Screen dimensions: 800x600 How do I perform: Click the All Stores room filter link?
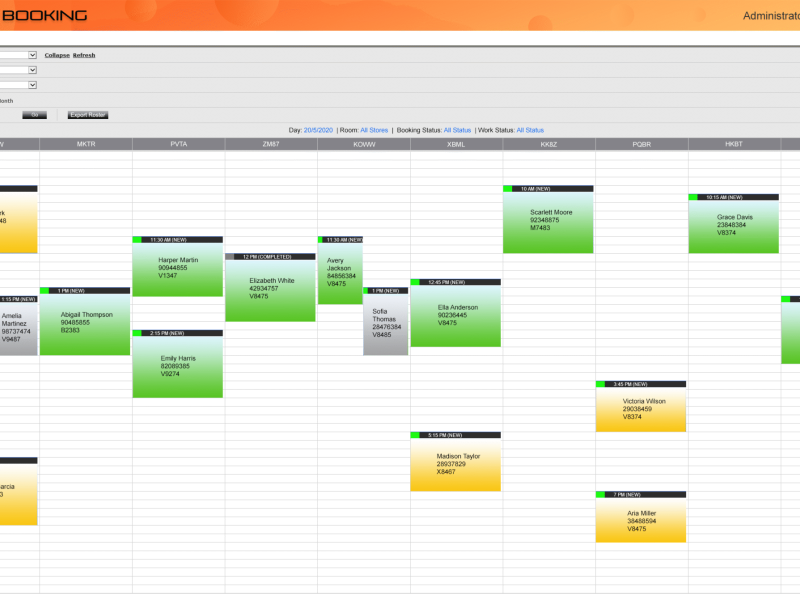tap(374, 130)
